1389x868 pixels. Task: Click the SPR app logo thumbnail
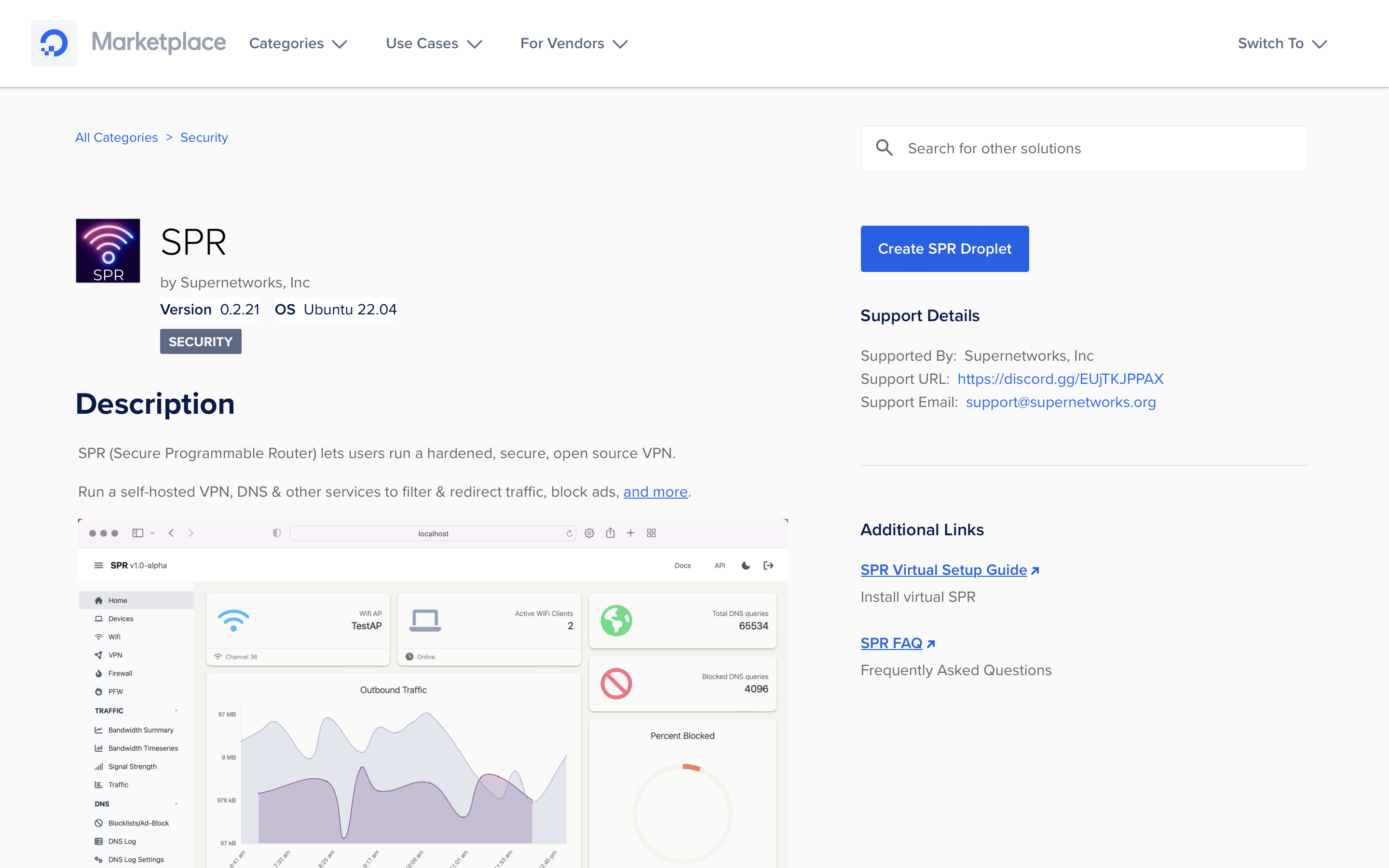108,250
